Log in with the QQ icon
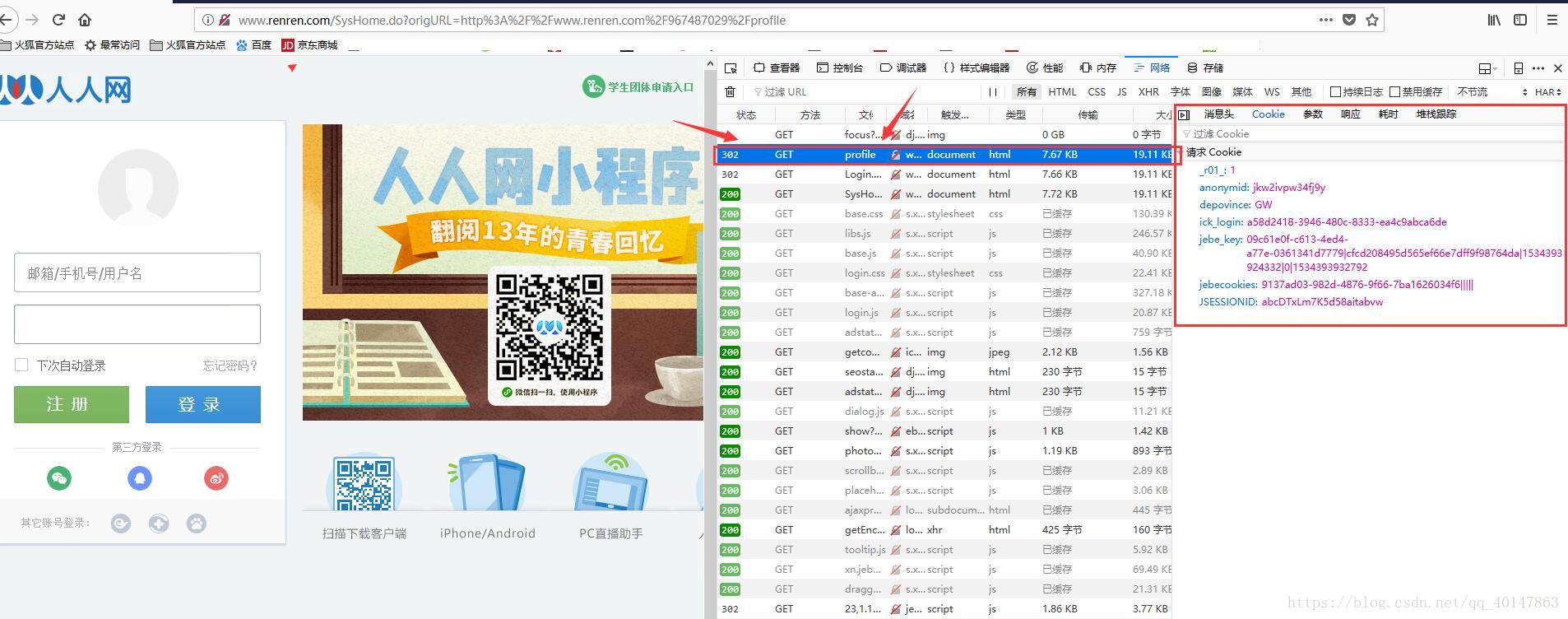1568x619 pixels. point(140,478)
